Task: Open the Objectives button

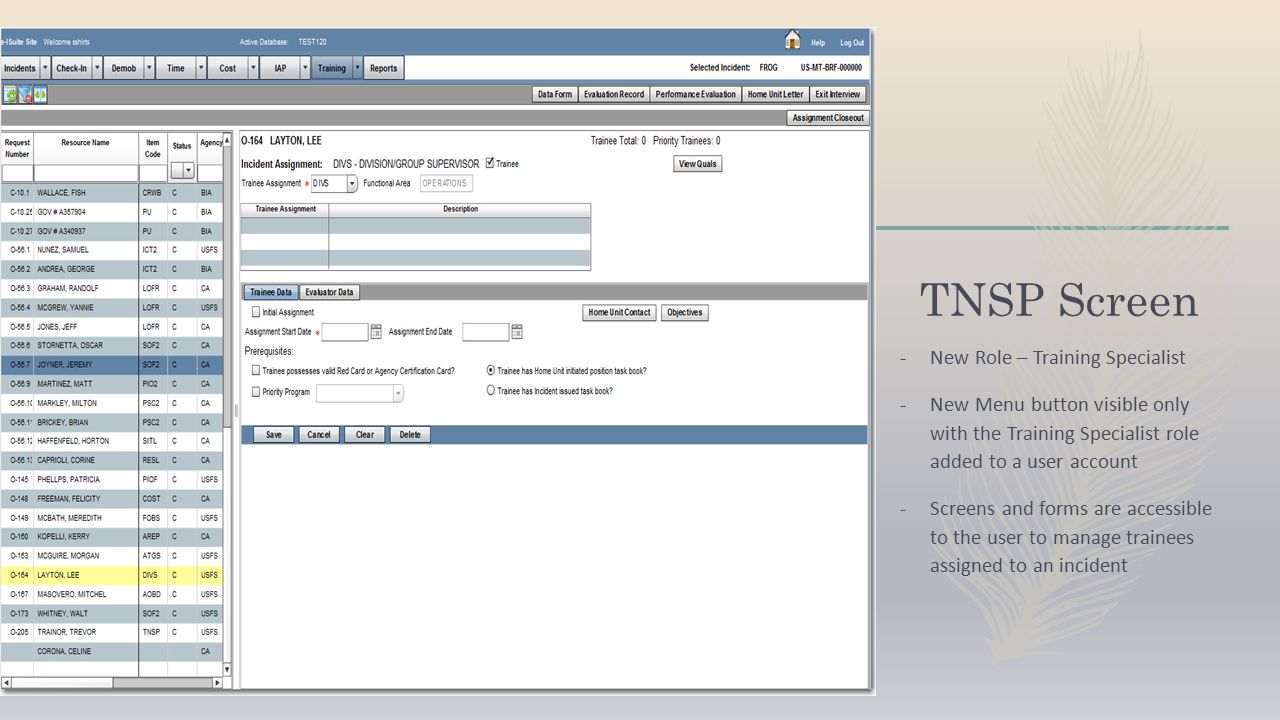Action: click(x=685, y=312)
